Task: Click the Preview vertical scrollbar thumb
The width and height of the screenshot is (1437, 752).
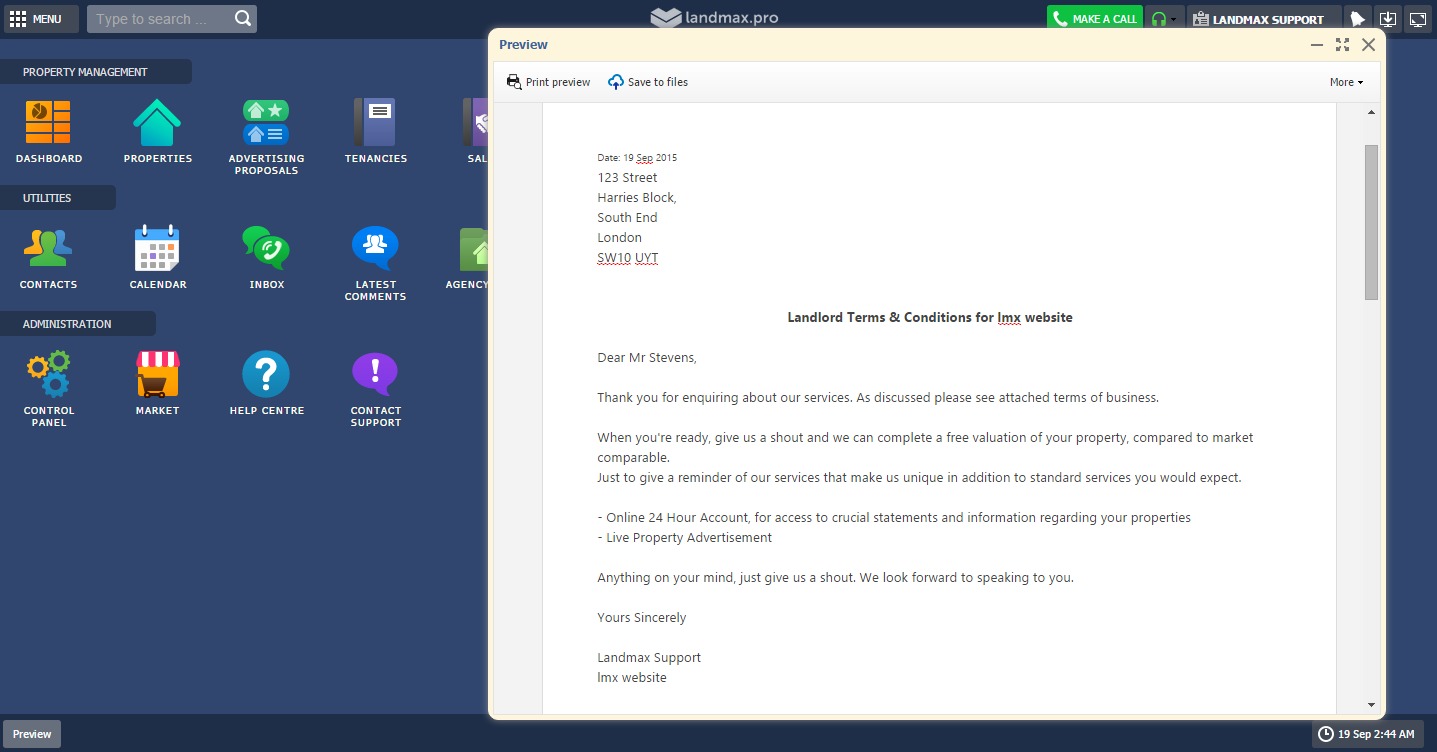Action: coord(1371,221)
